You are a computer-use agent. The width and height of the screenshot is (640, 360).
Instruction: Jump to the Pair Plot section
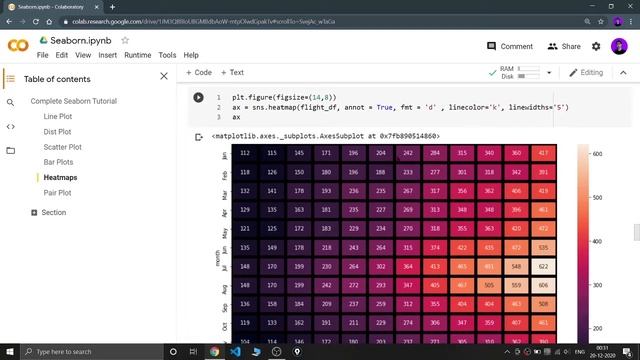coord(57,193)
